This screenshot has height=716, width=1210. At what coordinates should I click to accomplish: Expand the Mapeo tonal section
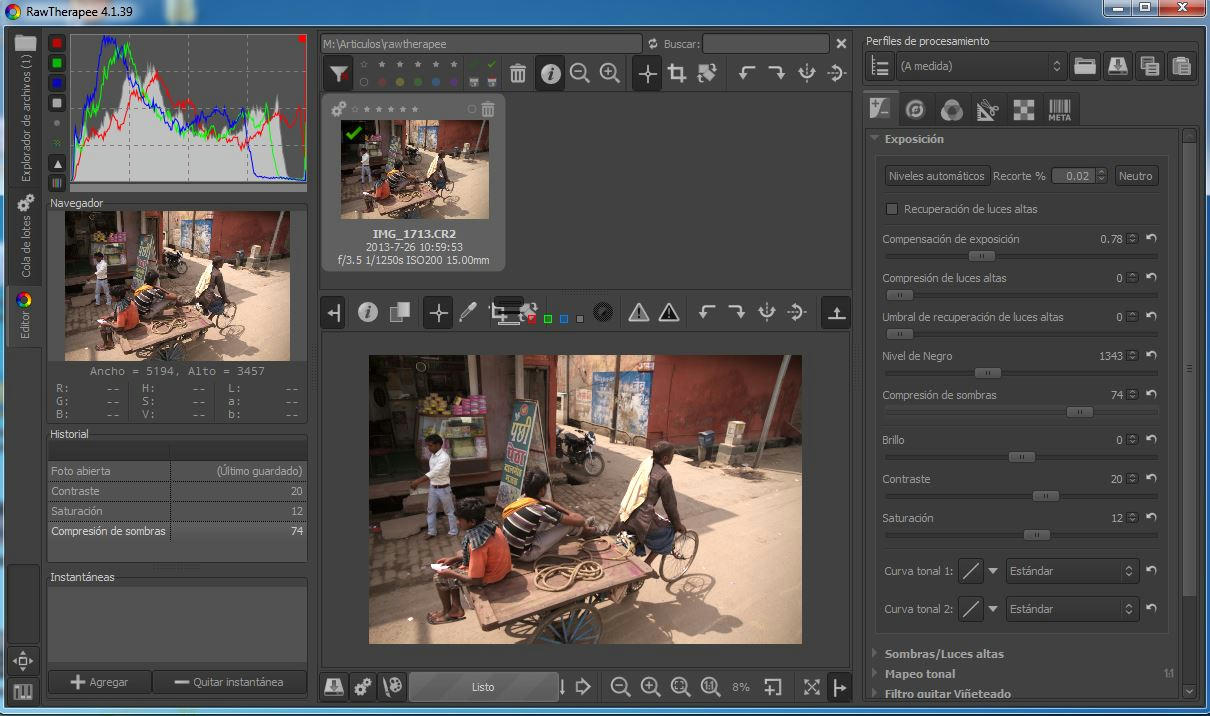[x=919, y=674]
